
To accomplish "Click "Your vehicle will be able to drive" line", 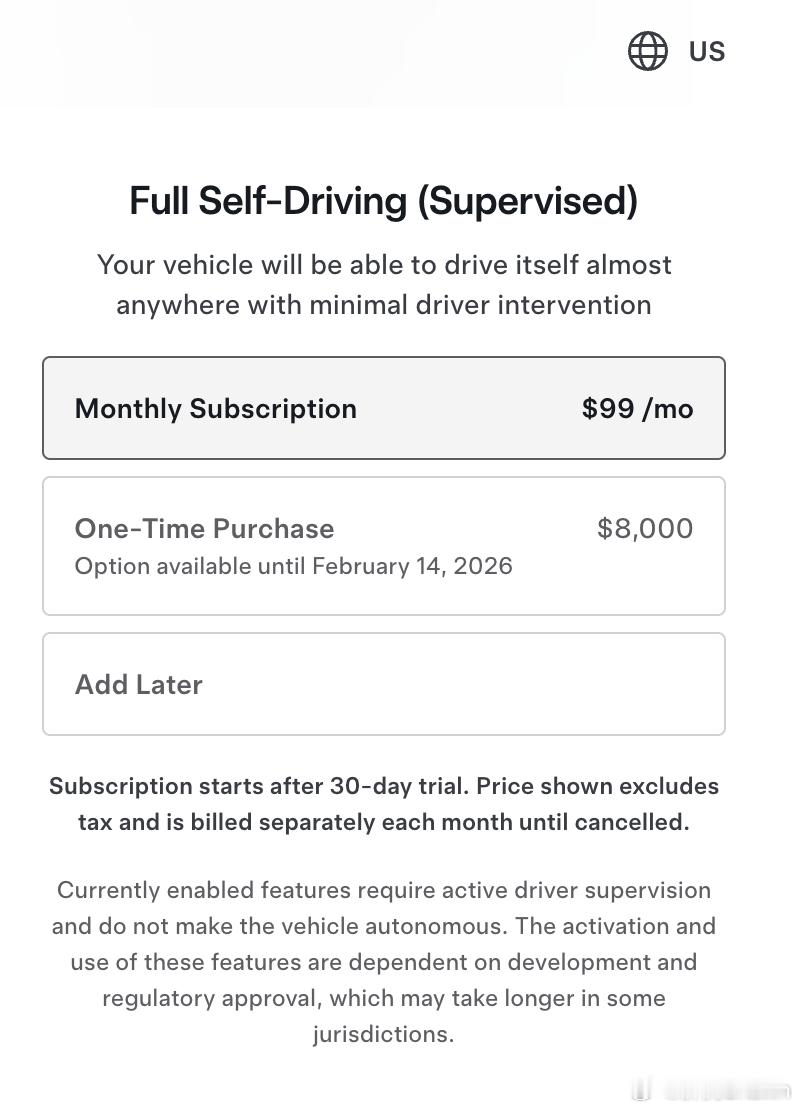I will pos(383,265).
